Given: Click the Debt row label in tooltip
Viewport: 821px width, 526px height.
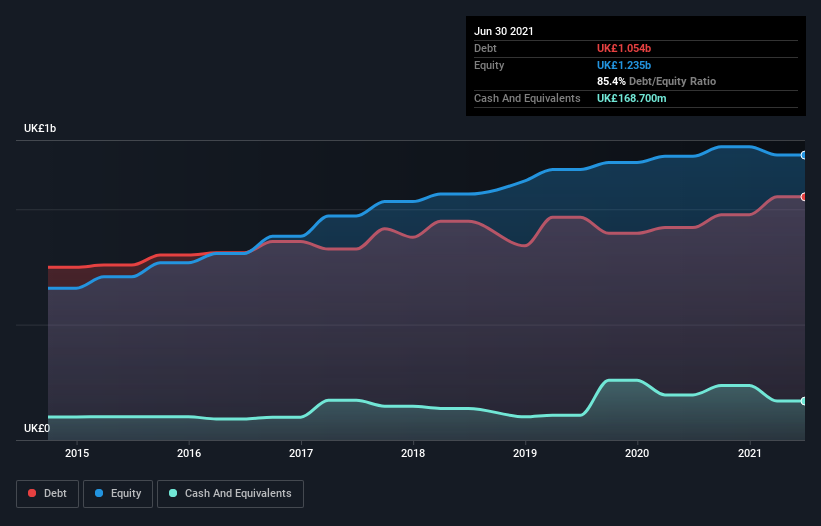Looking at the screenshot, I should (485, 48).
